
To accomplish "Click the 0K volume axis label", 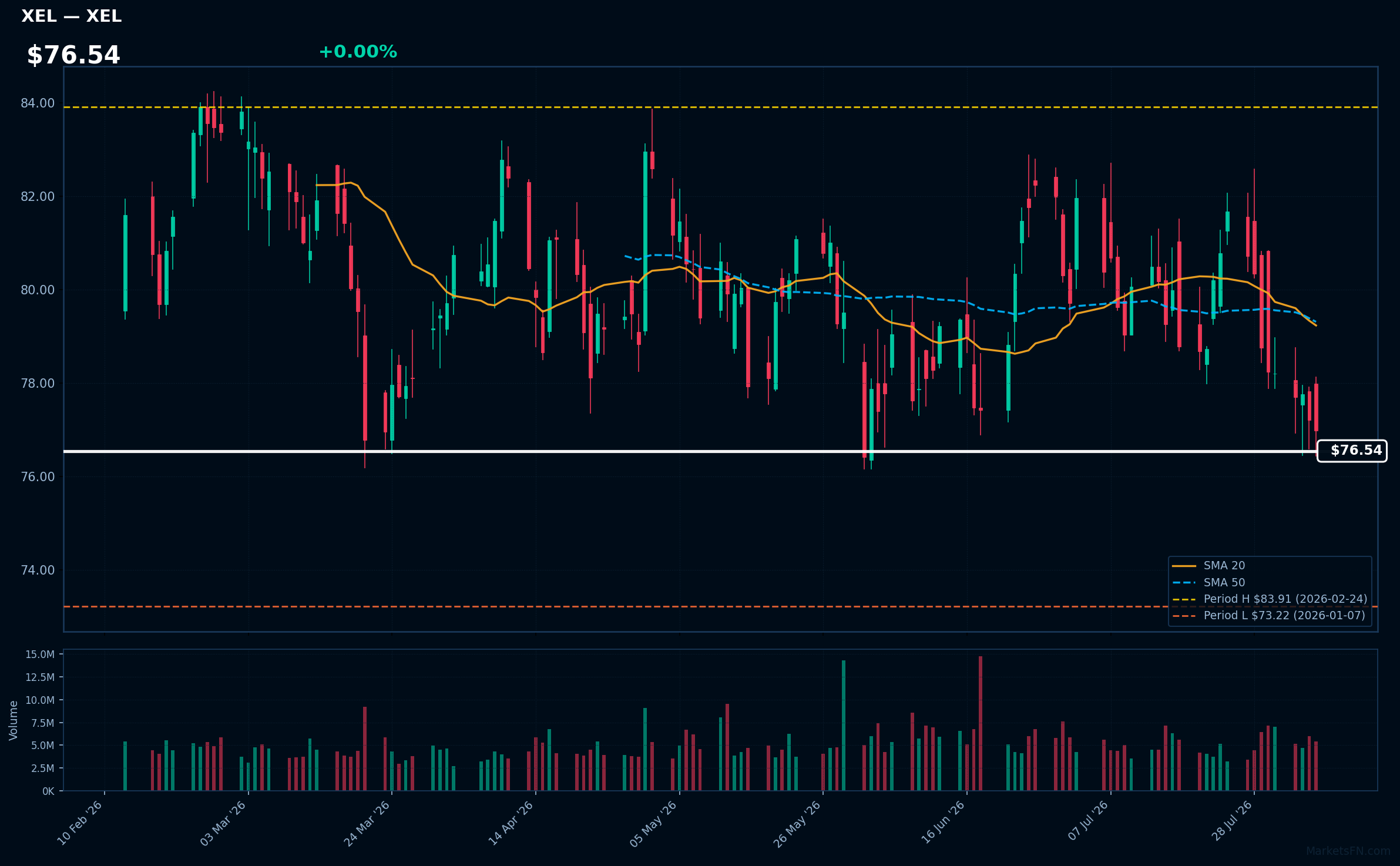I will pyautogui.click(x=48, y=791).
